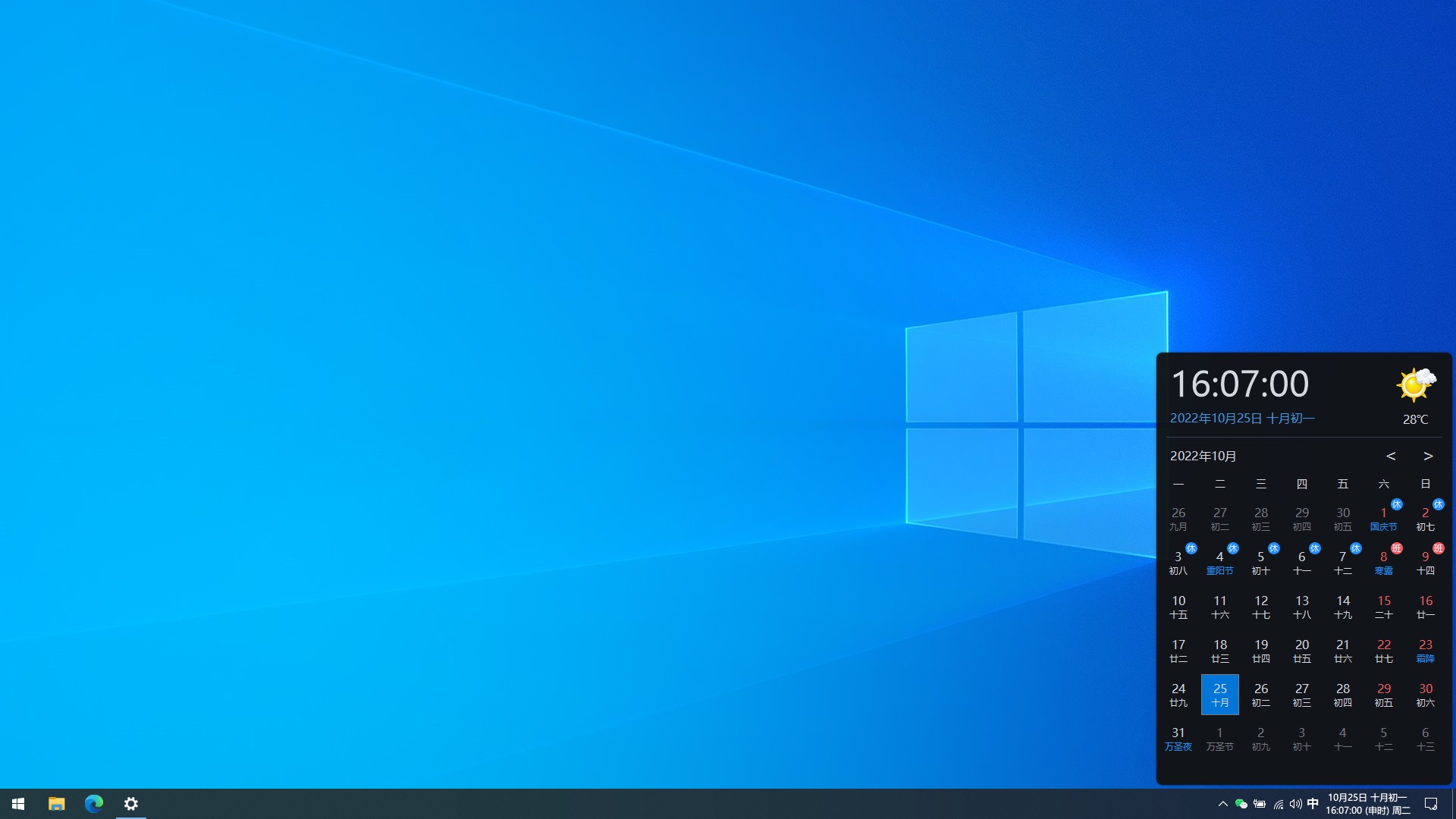The height and width of the screenshot is (819, 1456).
Task: Open WeChat from system tray
Action: point(1241,804)
